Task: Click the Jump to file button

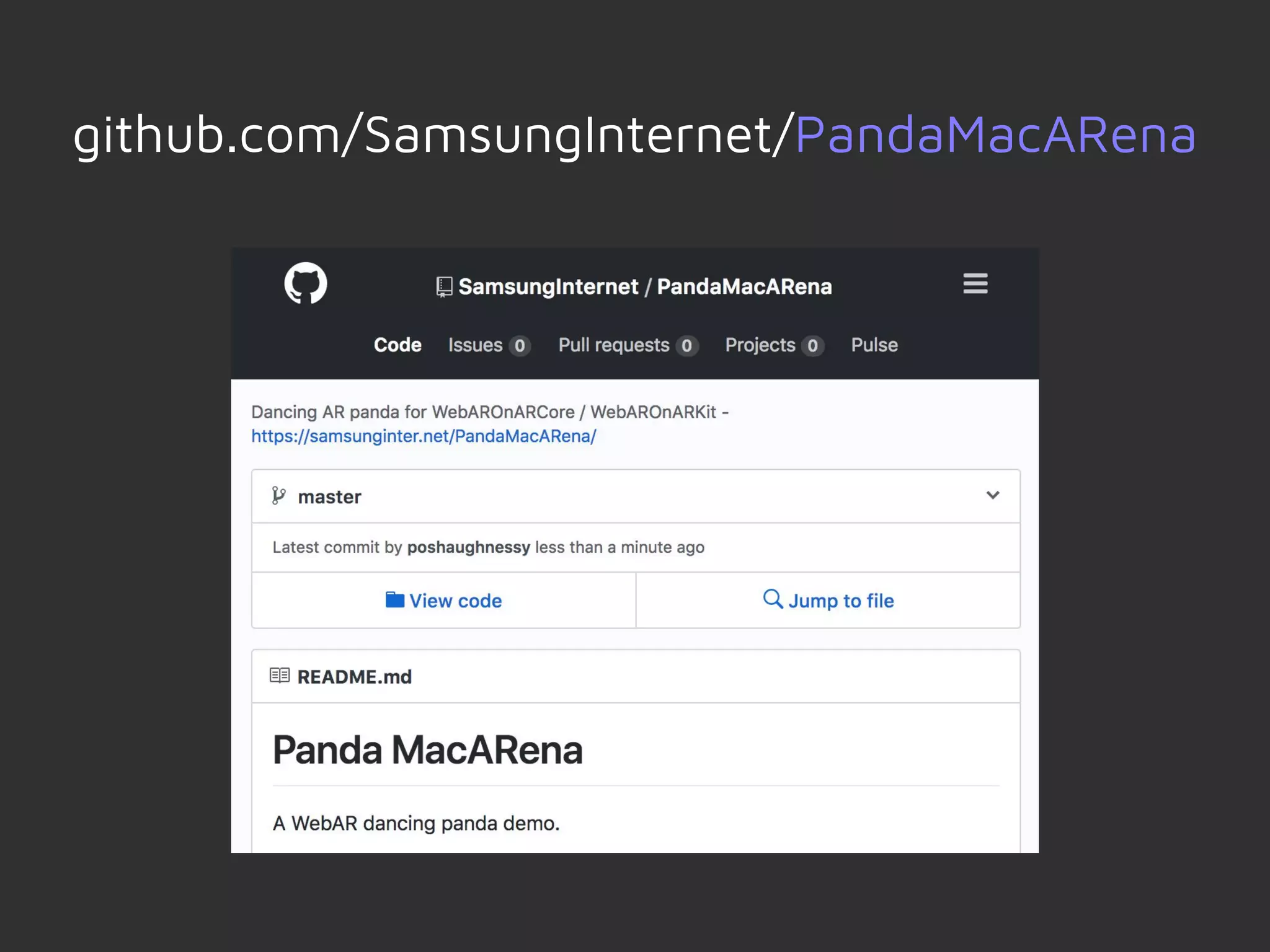Action: pyautogui.click(x=828, y=600)
